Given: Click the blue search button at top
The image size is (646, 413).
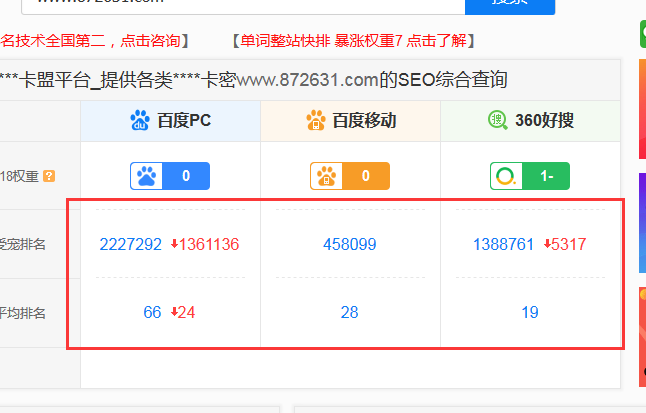Looking at the screenshot, I should (x=510, y=7).
